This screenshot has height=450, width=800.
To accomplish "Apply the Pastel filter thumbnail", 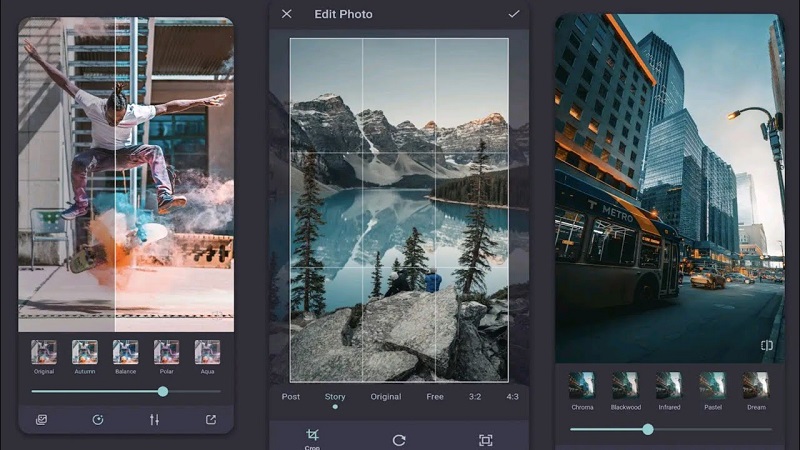I will [x=713, y=385].
